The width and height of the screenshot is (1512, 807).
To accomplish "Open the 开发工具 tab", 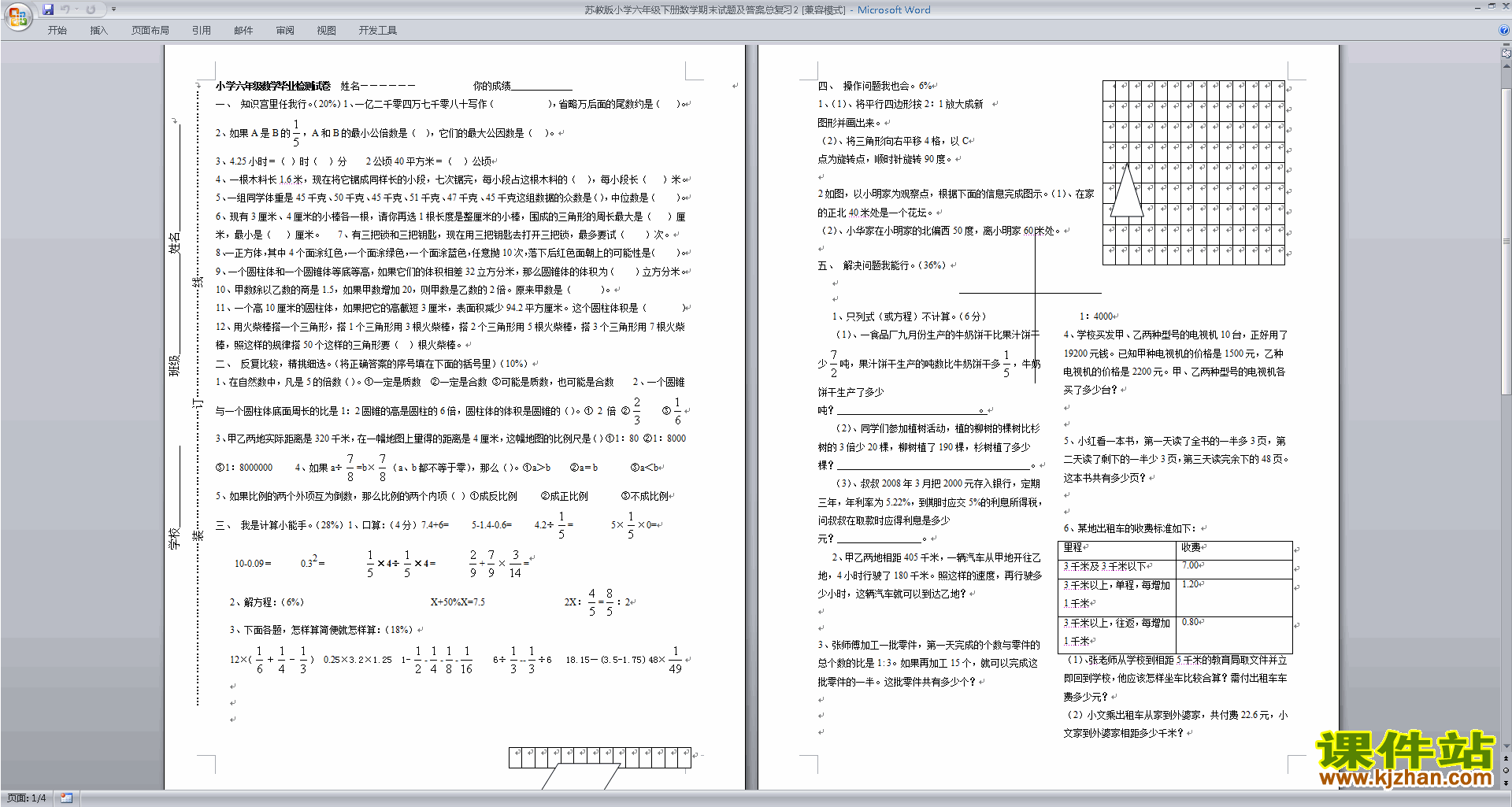I will (x=378, y=31).
